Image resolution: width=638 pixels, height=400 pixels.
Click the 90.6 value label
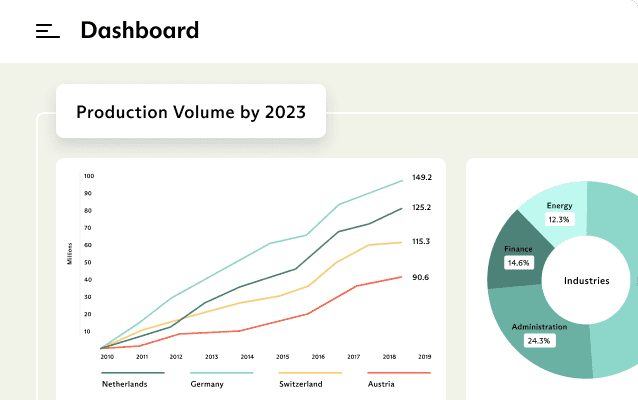(420, 278)
